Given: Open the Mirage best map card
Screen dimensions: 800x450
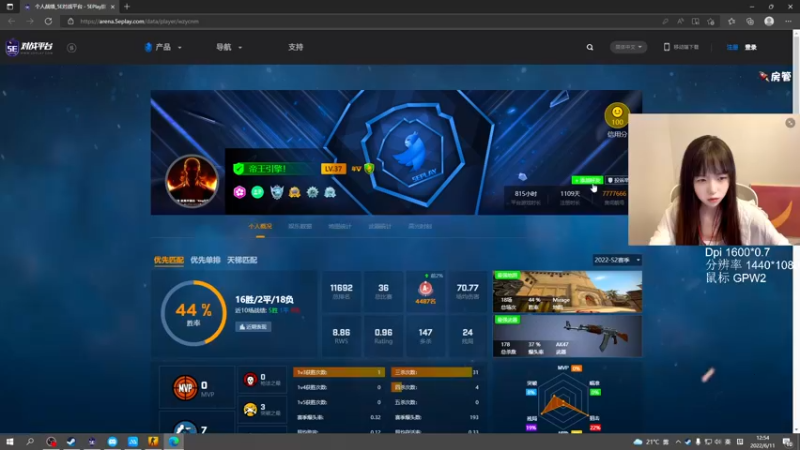Looking at the screenshot, I should pyautogui.click(x=567, y=291).
